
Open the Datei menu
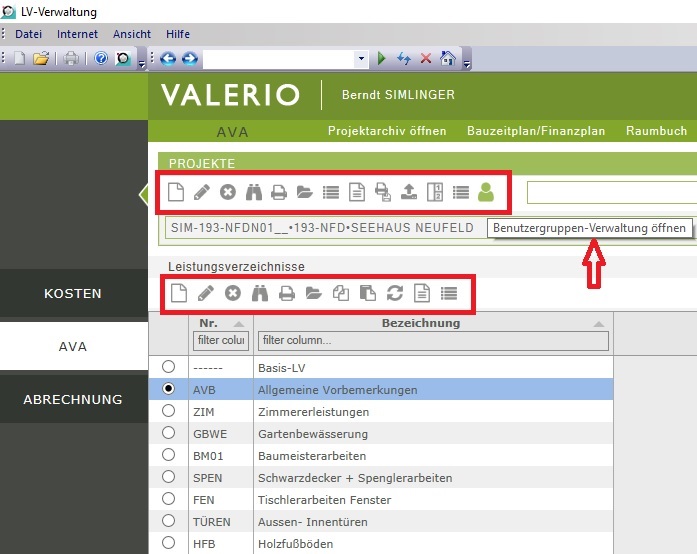coord(28,33)
